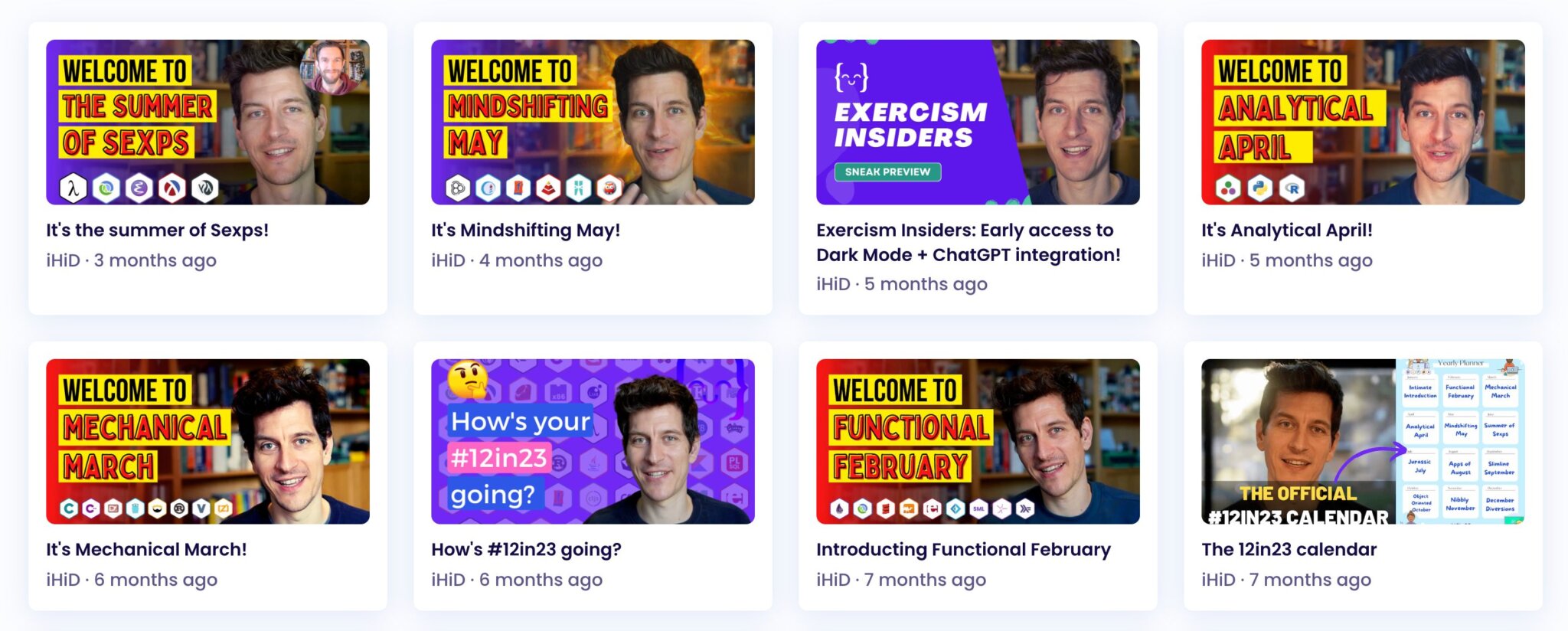This screenshot has height=631, width=1568.
Task: Click the thinking emoji on #12in23 thumbnail
Action: (467, 379)
